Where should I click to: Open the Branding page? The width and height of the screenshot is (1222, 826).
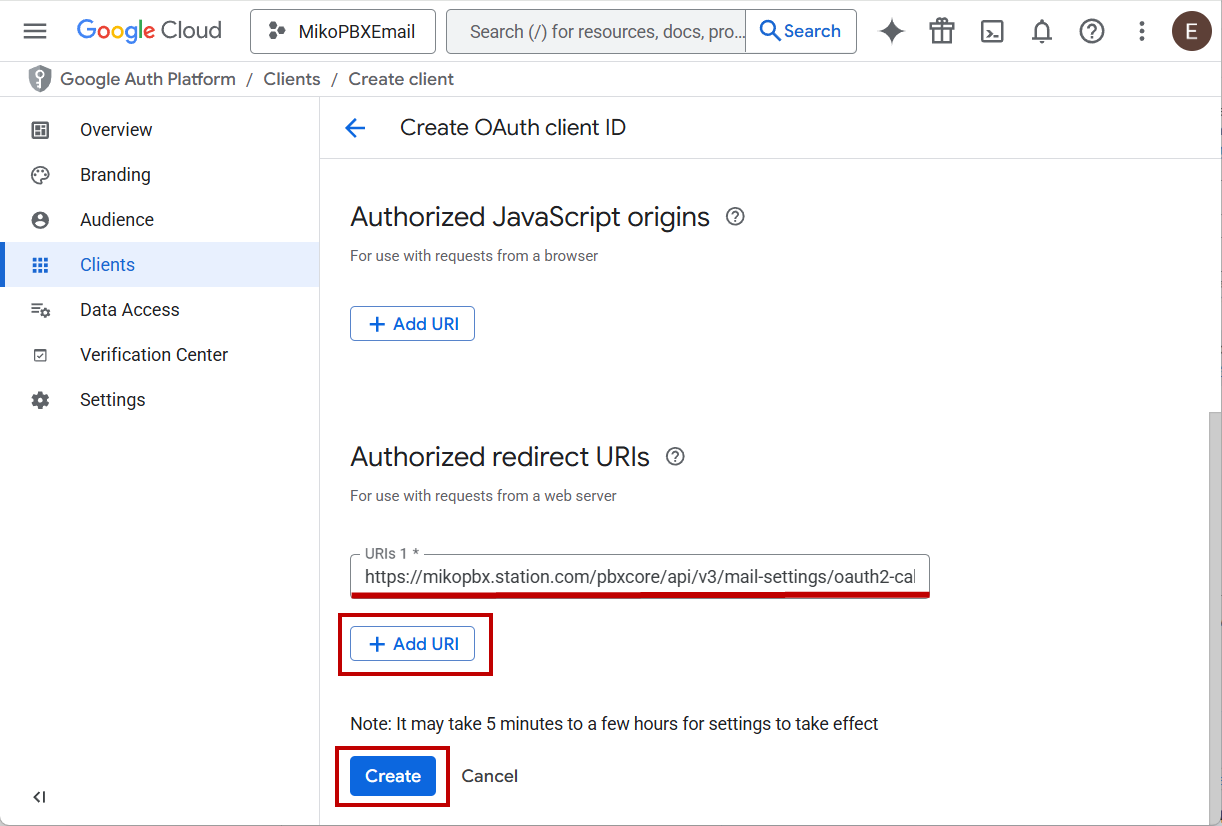(x=115, y=175)
